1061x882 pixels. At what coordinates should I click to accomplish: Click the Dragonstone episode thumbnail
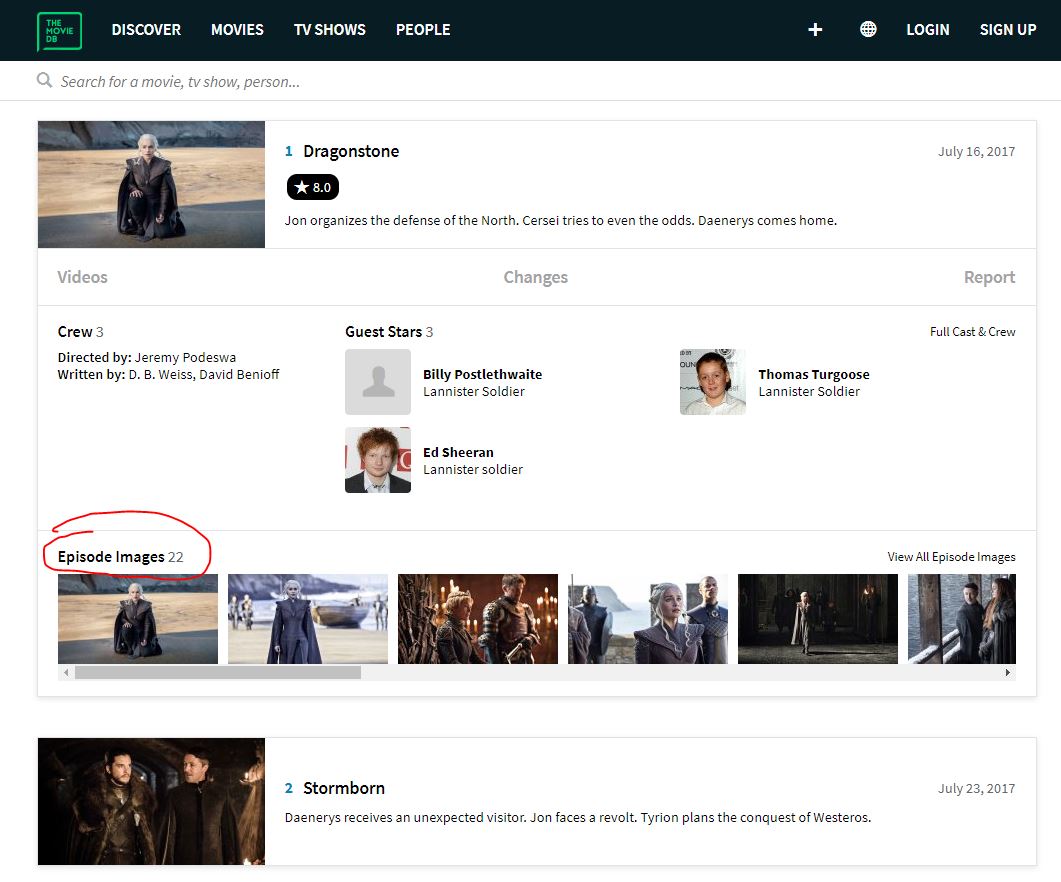click(x=152, y=184)
